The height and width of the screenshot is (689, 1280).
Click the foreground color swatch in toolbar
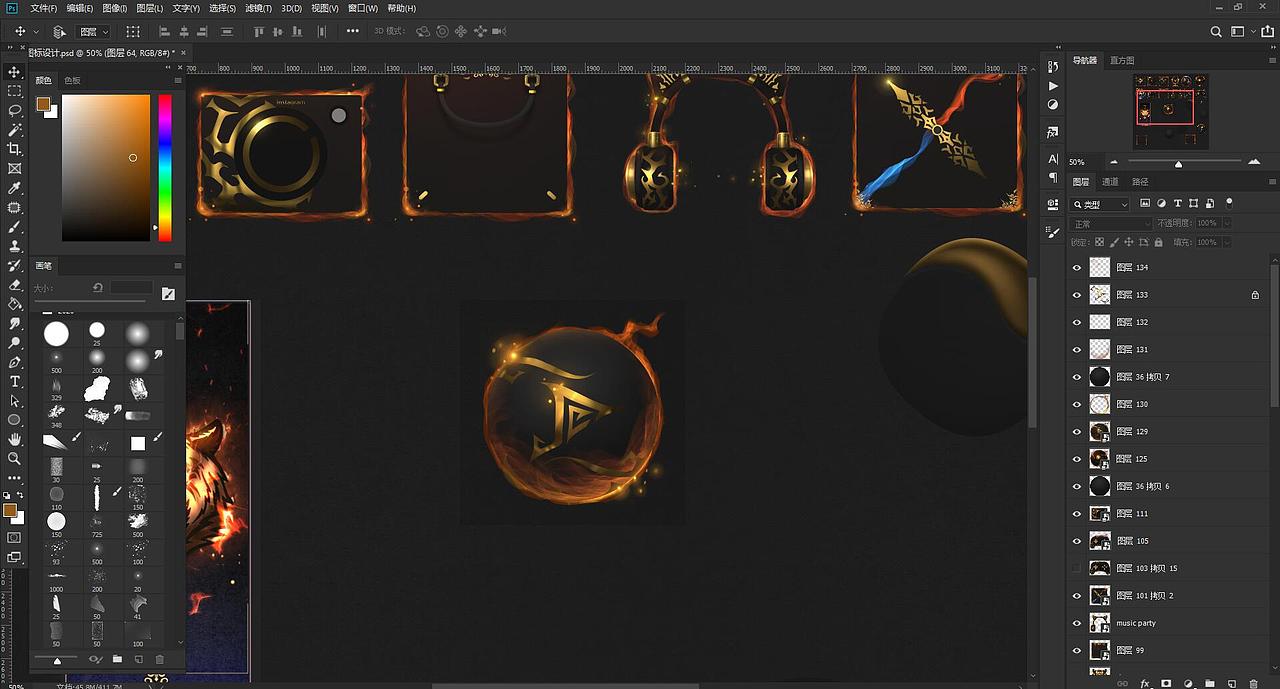click(x=9, y=510)
